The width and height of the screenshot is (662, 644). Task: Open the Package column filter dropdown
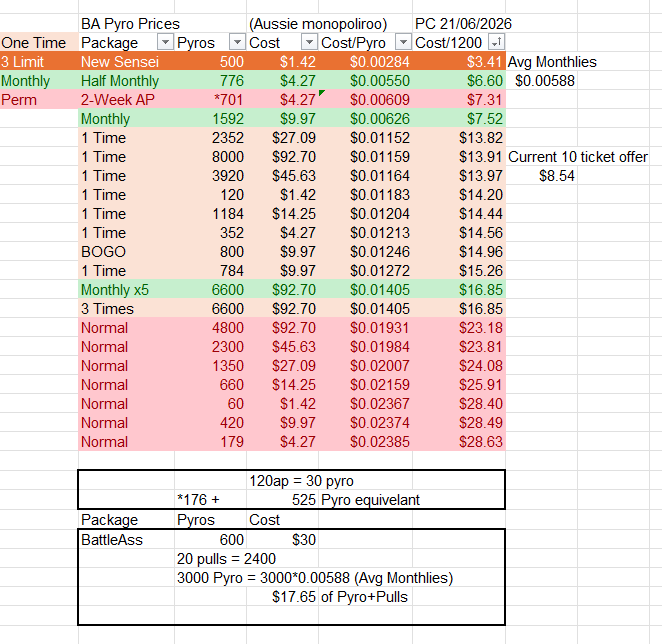click(x=165, y=42)
